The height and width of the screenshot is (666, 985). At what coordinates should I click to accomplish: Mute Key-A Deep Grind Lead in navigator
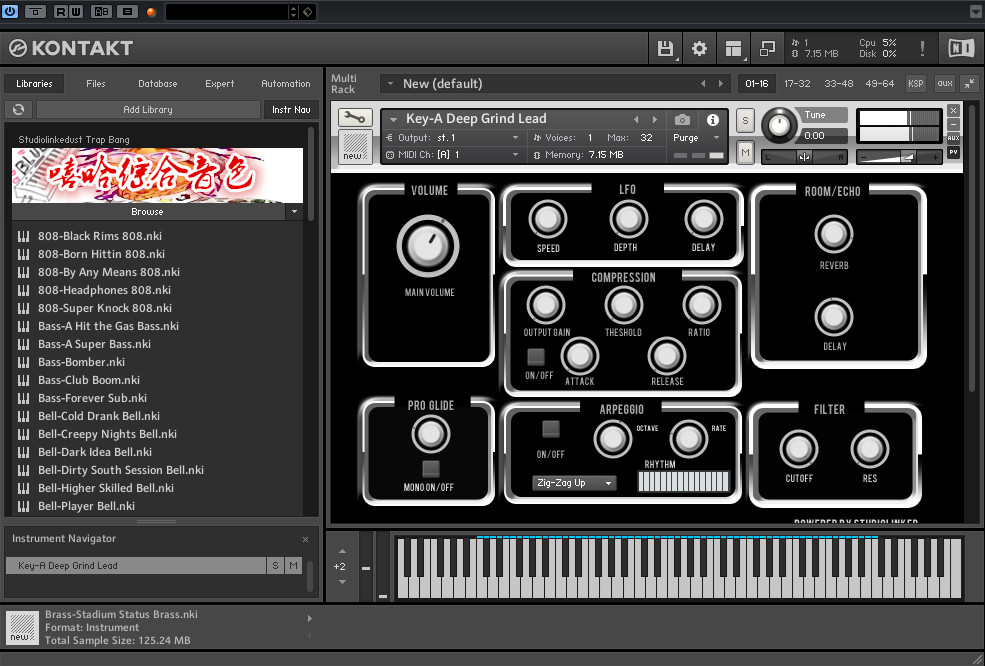293,565
